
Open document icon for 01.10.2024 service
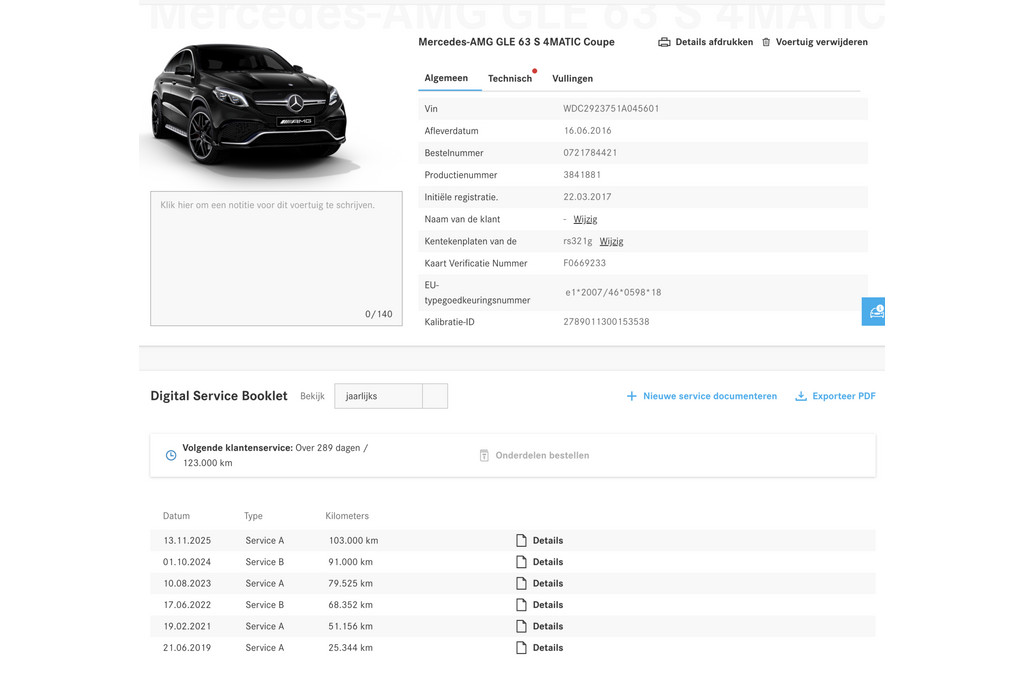(521, 562)
